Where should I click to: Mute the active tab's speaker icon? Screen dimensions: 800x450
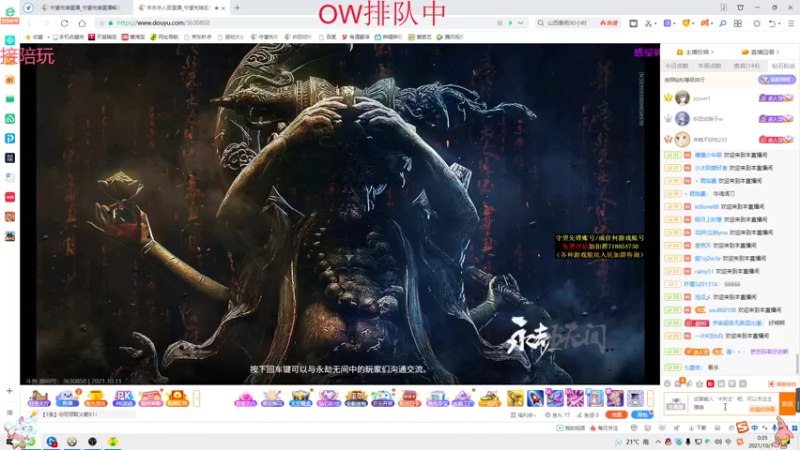click(x=217, y=8)
